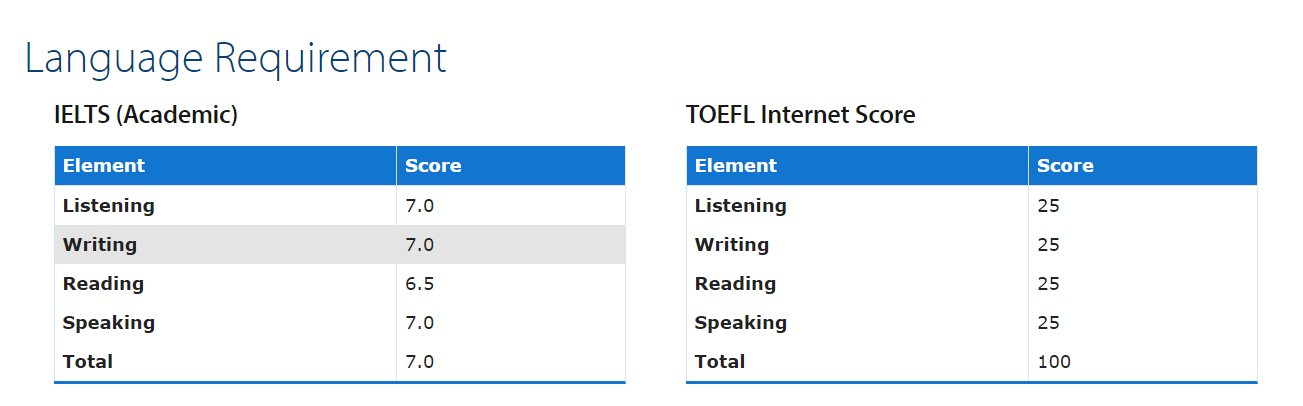Click the TOEFL Reading row label
Image resolution: width=1303 pixels, height=406 pixels.
735,284
